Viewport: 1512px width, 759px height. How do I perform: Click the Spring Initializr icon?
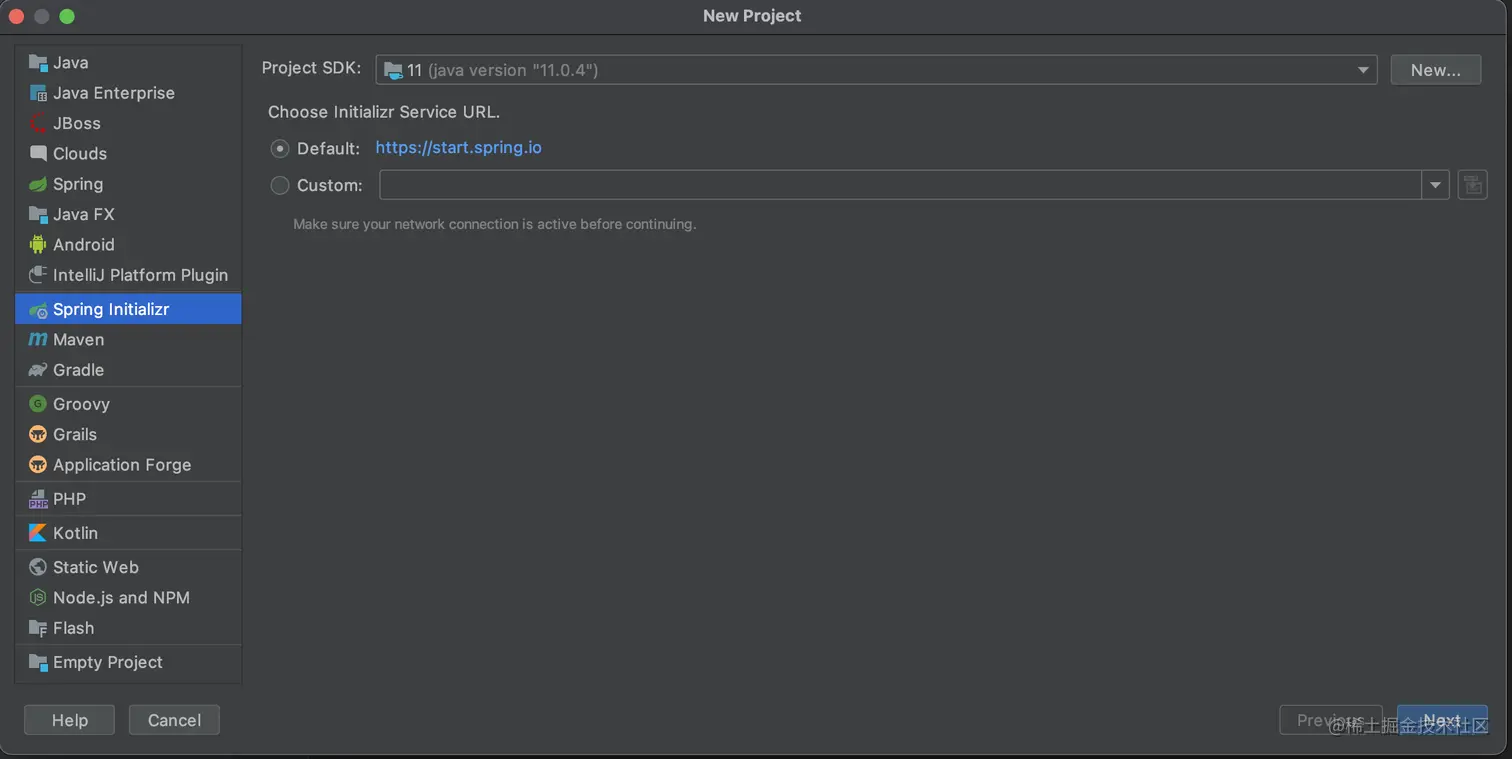pyautogui.click(x=38, y=310)
